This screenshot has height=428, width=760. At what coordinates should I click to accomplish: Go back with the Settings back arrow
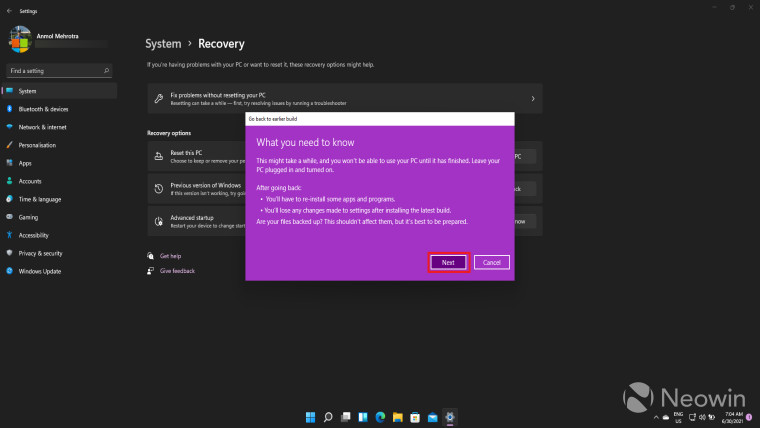(x=9, y=11)
